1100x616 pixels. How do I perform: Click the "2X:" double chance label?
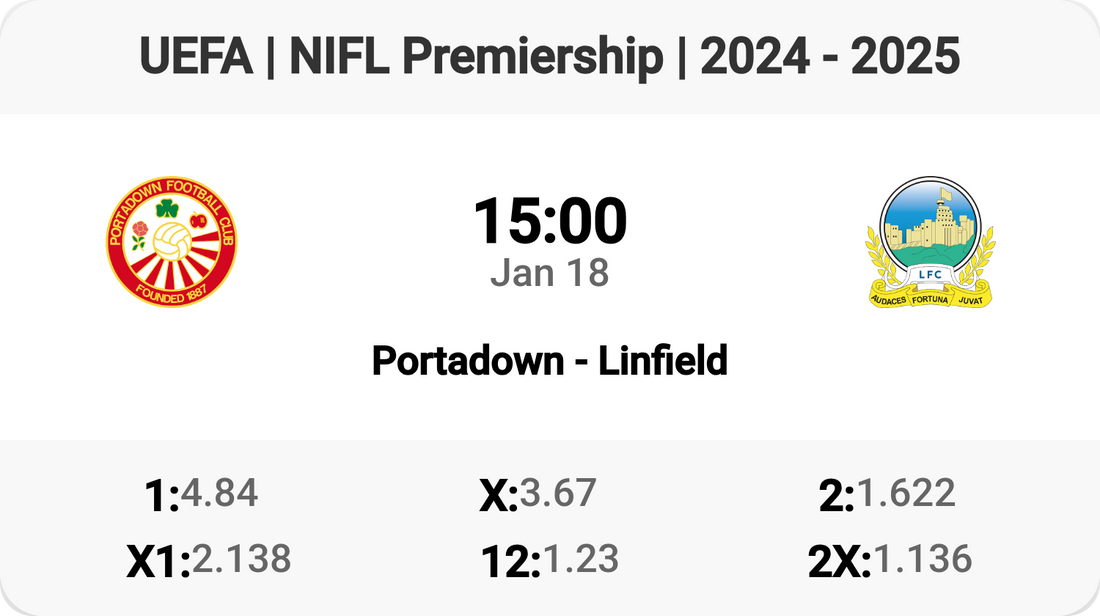click(x=840, y=563)
